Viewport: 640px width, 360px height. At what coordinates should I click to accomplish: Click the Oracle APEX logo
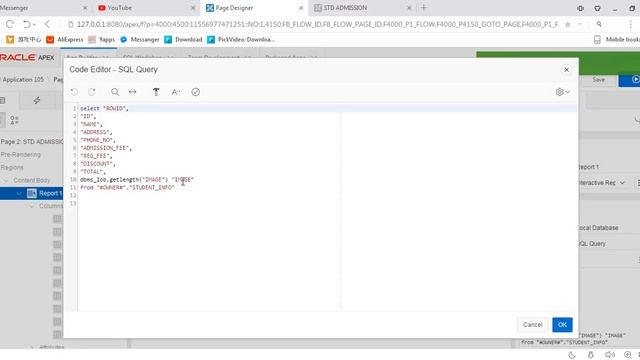tap(27, 58)
